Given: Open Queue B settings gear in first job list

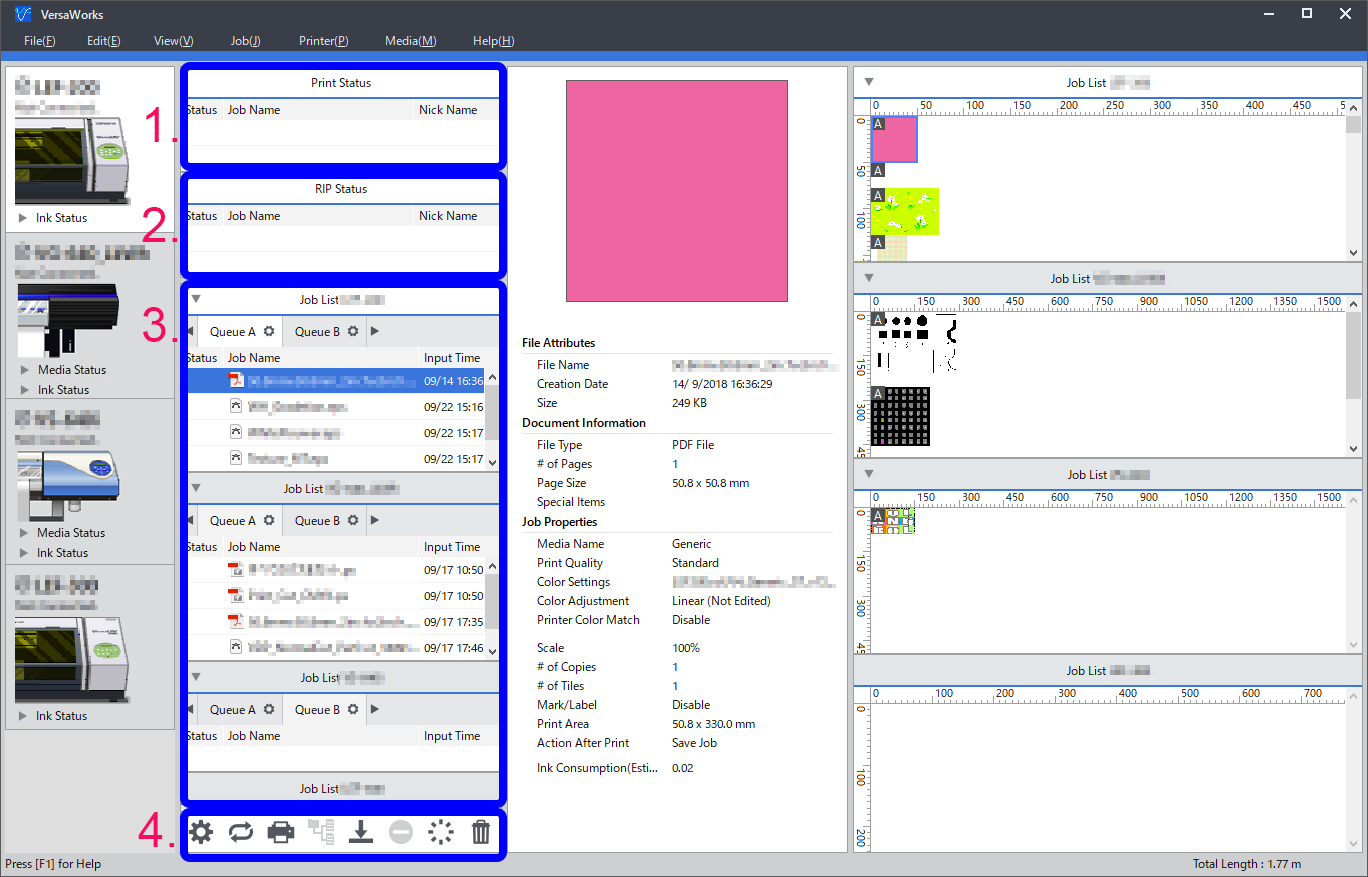Looking at the screenshot, I should pyautogui.click(x=353, y=331).
